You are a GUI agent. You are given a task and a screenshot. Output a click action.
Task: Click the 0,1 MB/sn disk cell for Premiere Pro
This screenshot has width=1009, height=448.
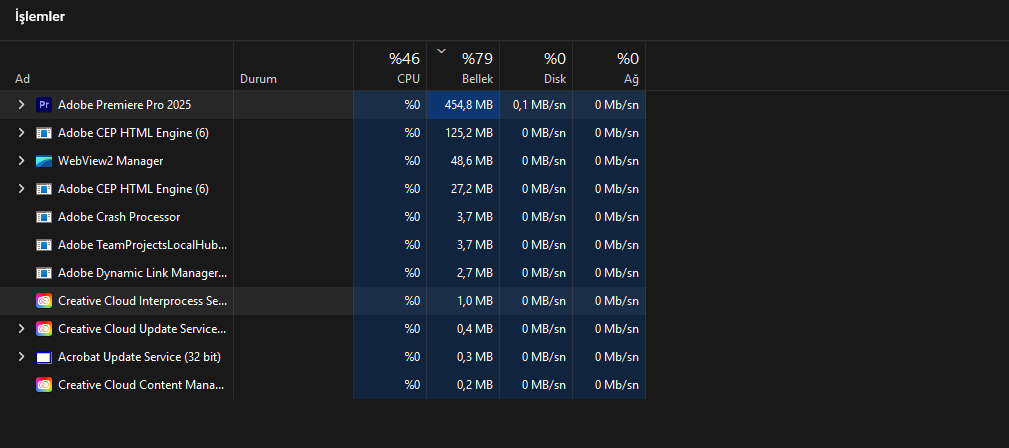tap(537, 105)
